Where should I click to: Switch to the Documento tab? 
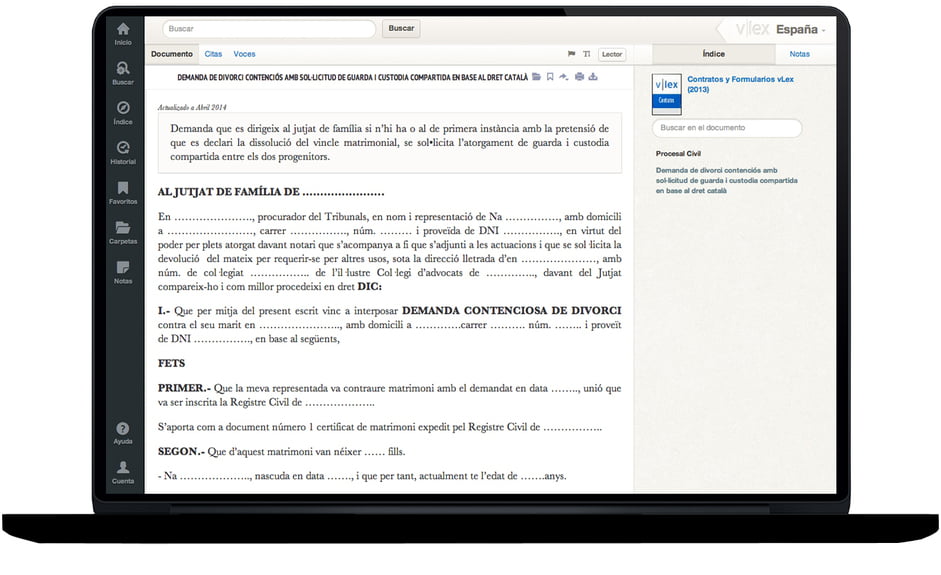tap(172, 54)
